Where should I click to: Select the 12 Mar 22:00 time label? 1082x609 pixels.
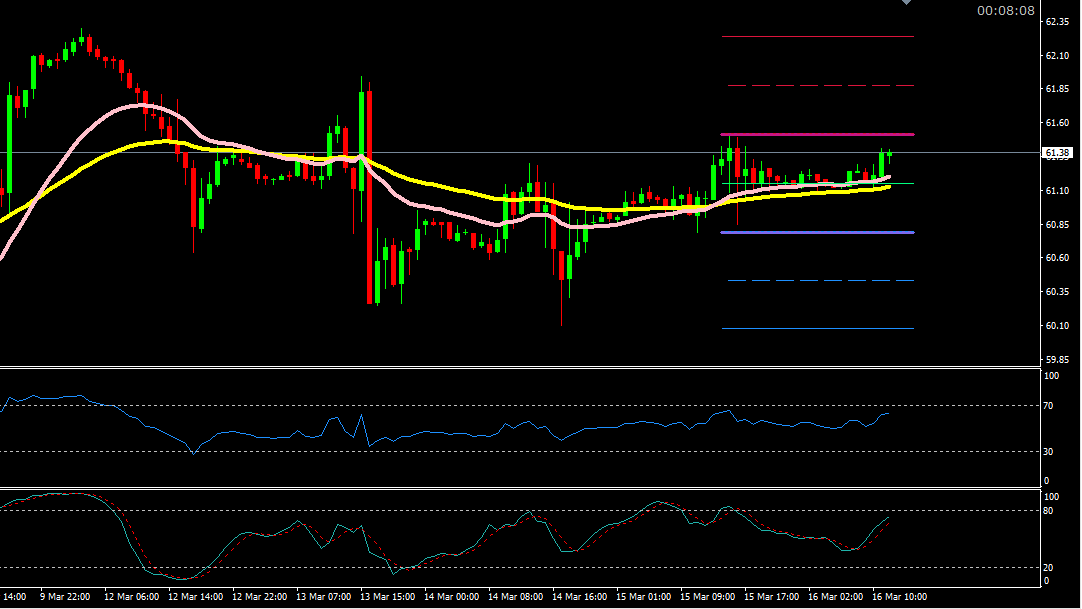(259, 597)
